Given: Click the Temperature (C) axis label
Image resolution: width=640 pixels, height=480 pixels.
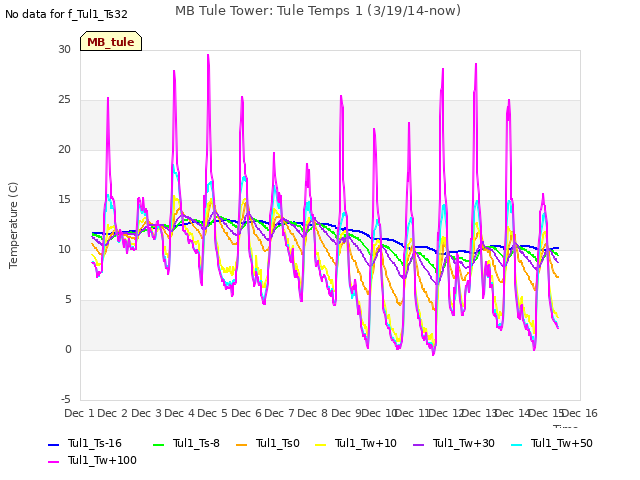Looking at the screenshot, I should coord(13,225).
